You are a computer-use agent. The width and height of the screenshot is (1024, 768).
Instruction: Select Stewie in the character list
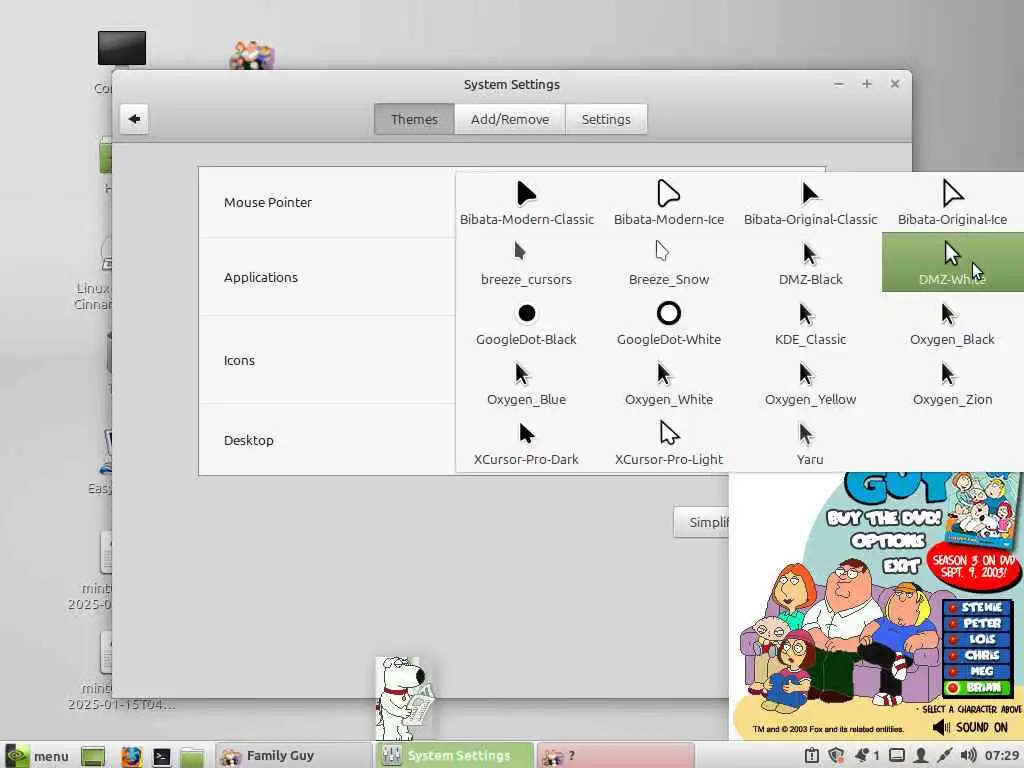978,607
